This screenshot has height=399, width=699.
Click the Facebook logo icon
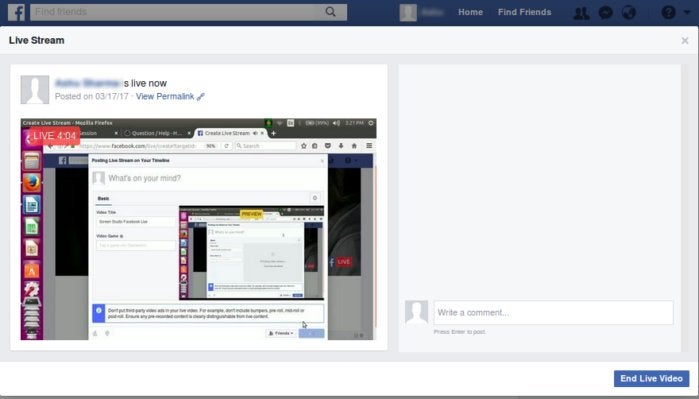click(16, 12)
